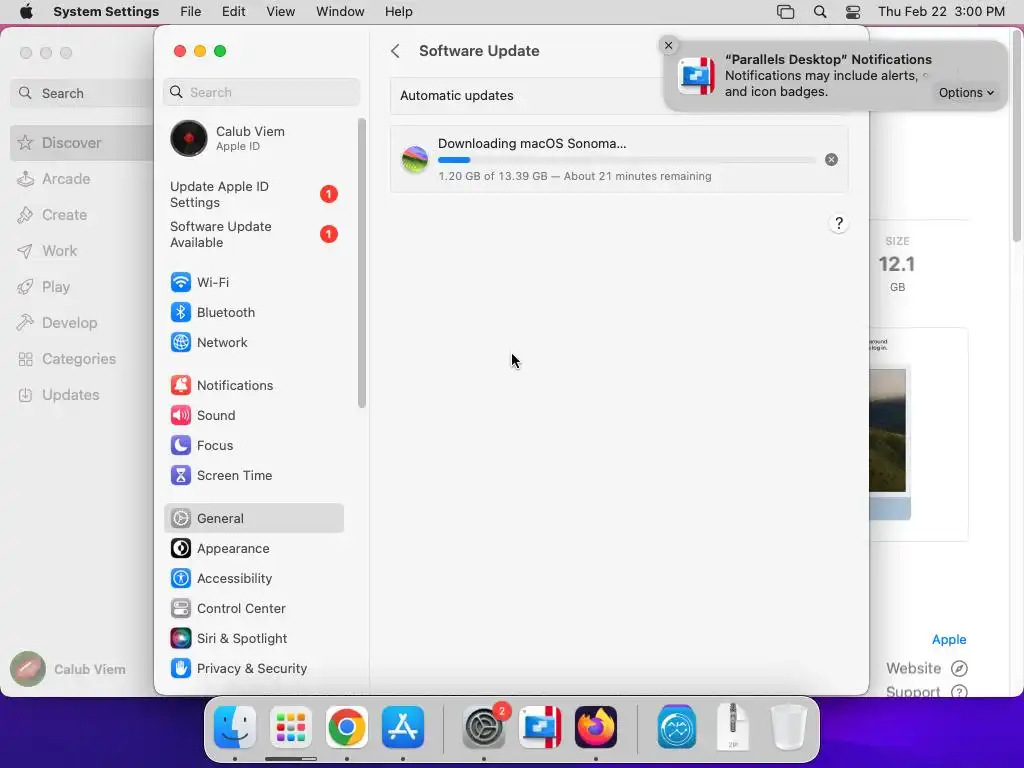Select Work in App Store sidebar
1024x768 pixels.
[x=82, y=251]
